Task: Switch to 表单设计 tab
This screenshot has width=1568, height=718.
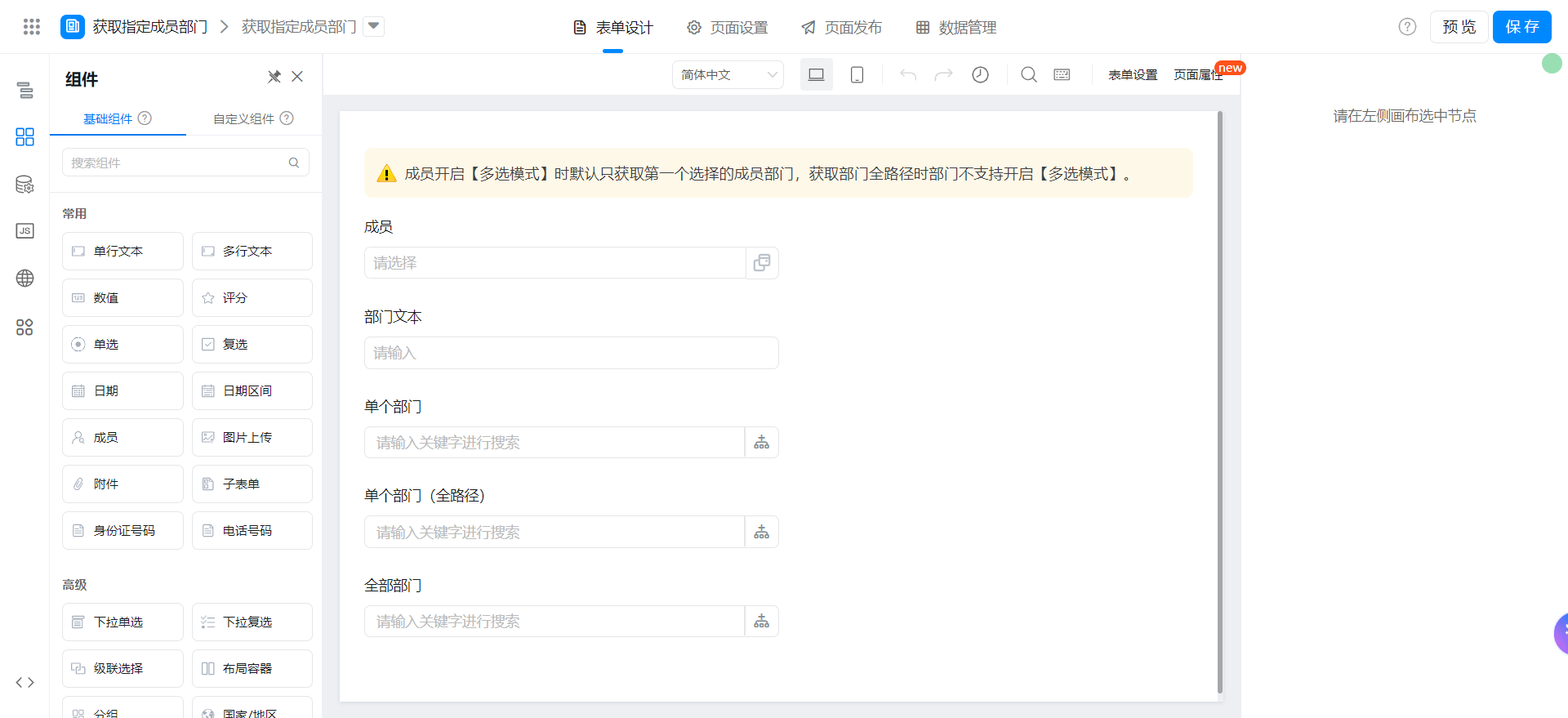Action: tap(613, 28)
